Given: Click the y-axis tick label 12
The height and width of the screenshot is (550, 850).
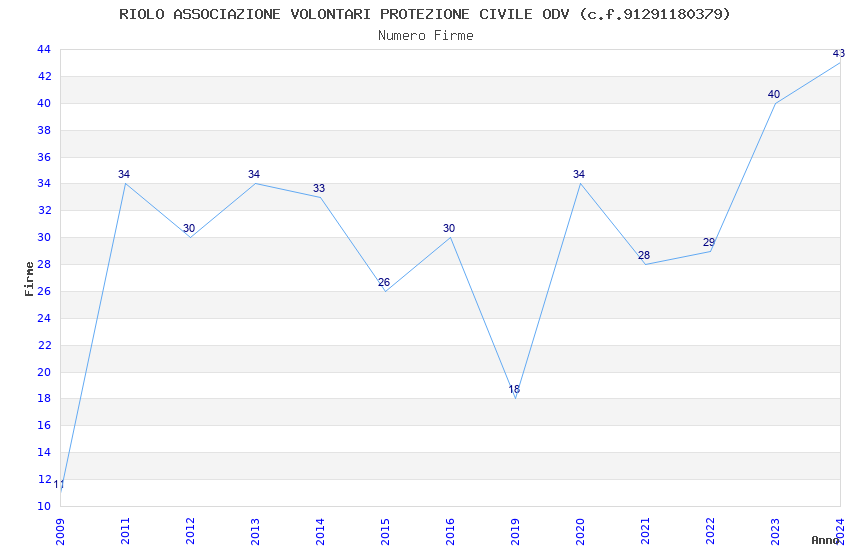Looking at the screenshot, I should [x=44, y=479].
